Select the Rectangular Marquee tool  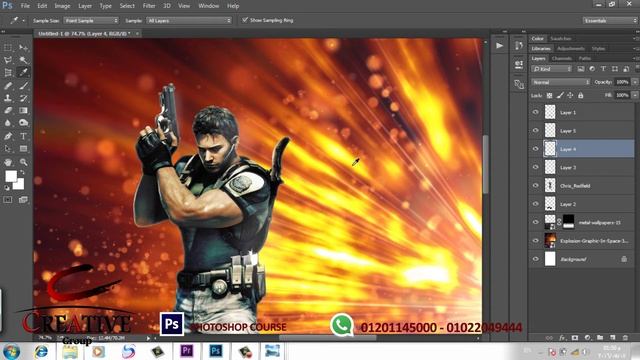[8, 48]
